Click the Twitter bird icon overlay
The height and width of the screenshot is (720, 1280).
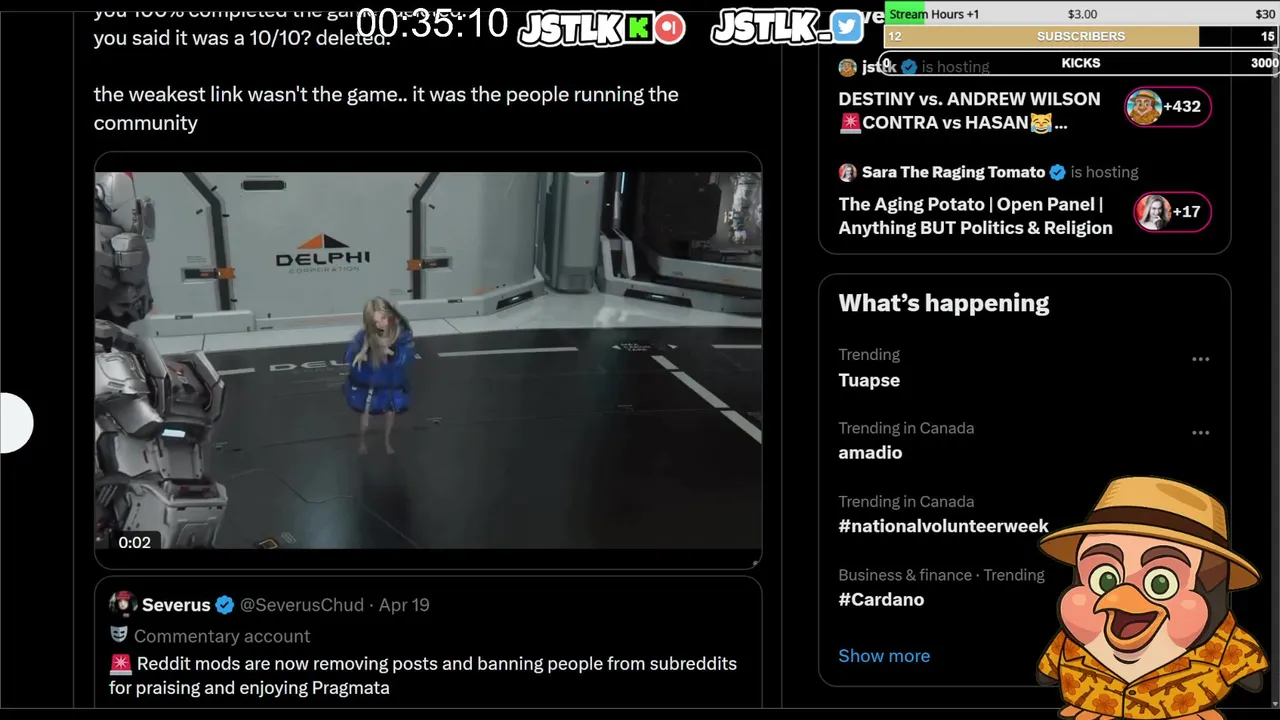click(846, 27)
